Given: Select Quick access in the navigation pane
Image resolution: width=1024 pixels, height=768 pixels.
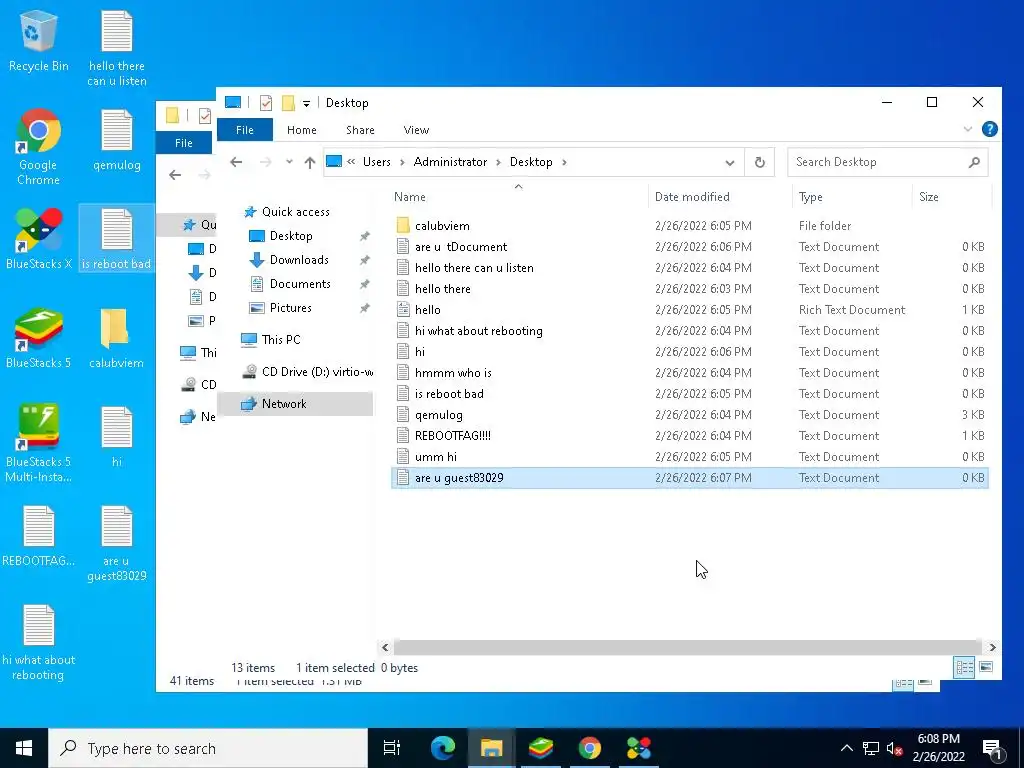Looking at the screenshot, I should tap(287, 212).
